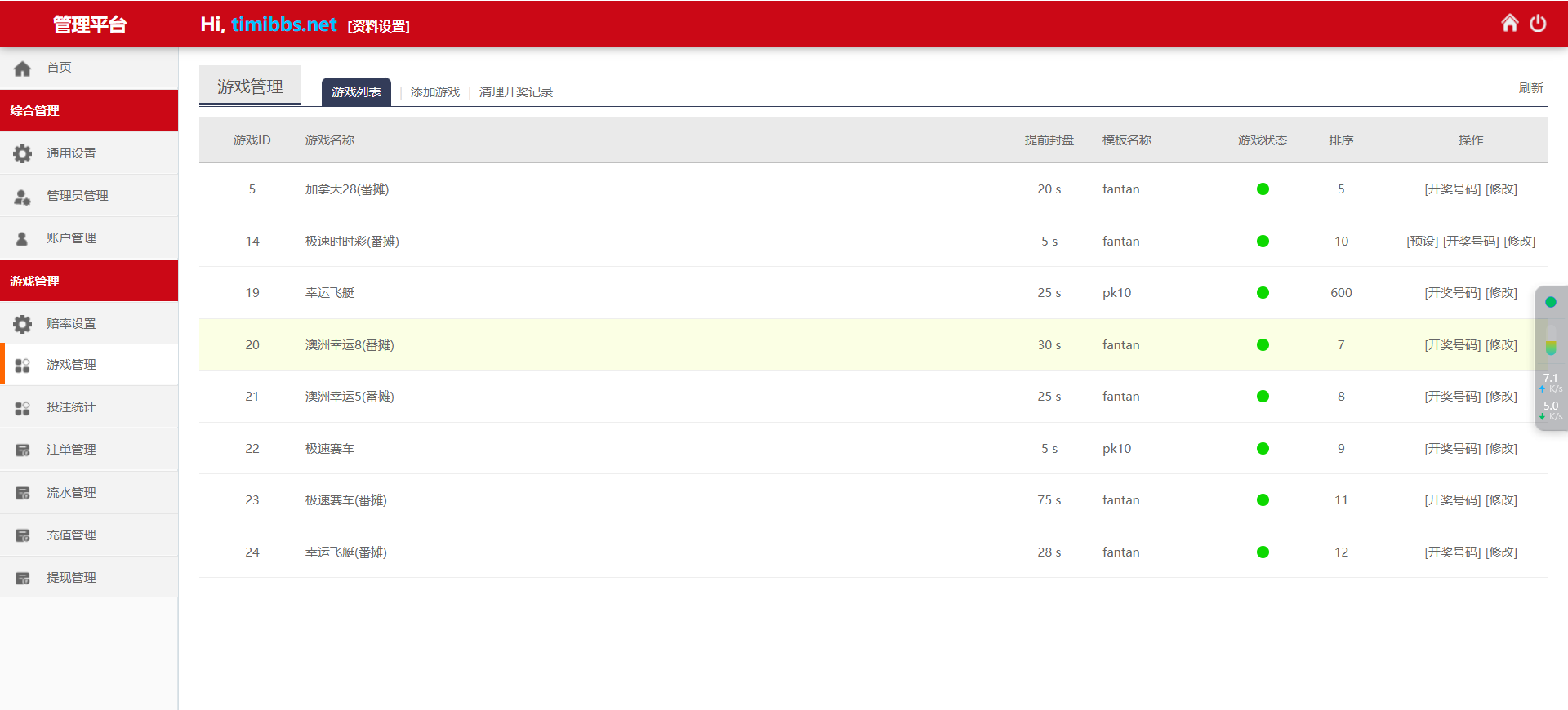Click [修改] for 澳洲幸运5(番摊)
The image size is (1568, 710).
(x=1501, y=397)
